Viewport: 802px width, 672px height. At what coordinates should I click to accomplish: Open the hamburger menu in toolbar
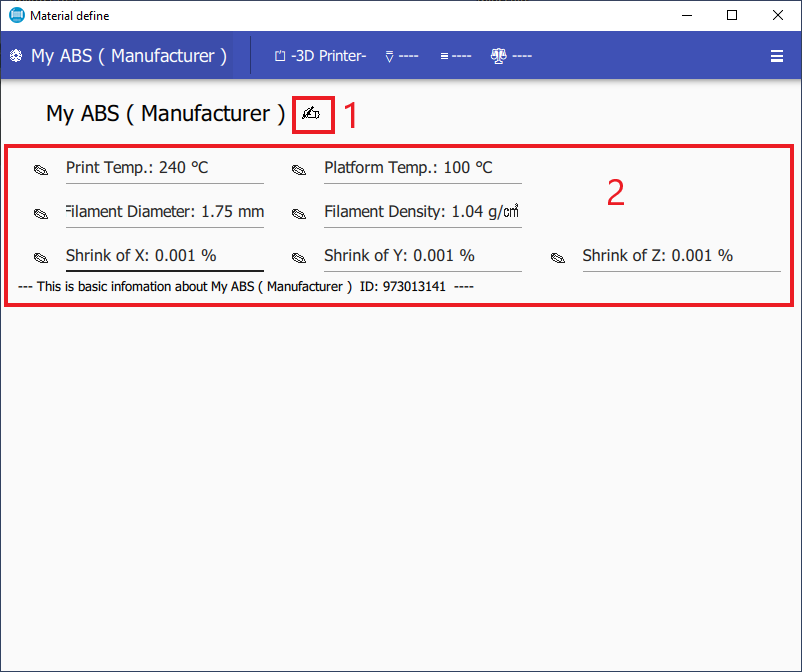coord(776,56)
